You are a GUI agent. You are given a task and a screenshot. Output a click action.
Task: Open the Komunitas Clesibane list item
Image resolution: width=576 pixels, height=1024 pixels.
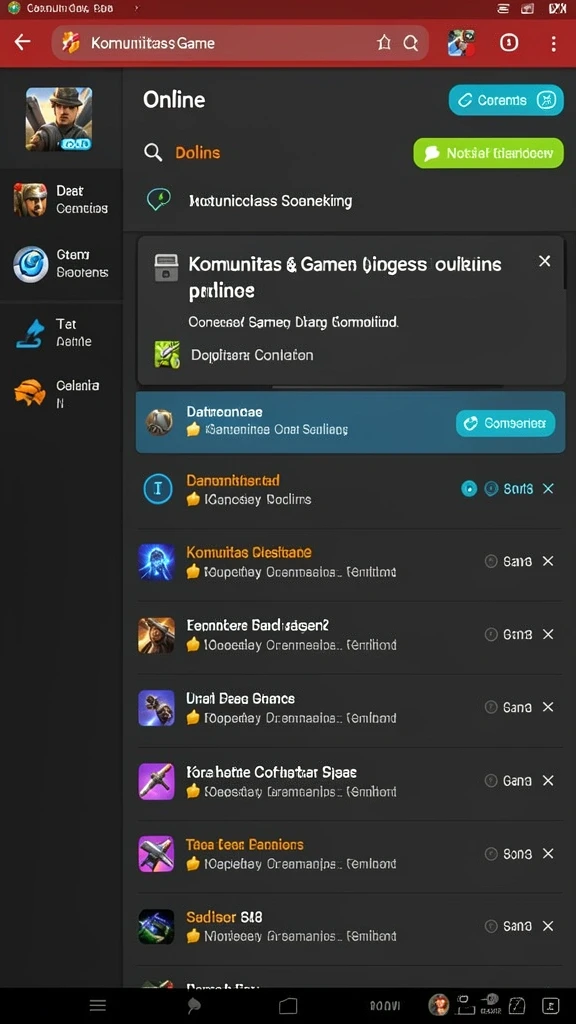349,562
